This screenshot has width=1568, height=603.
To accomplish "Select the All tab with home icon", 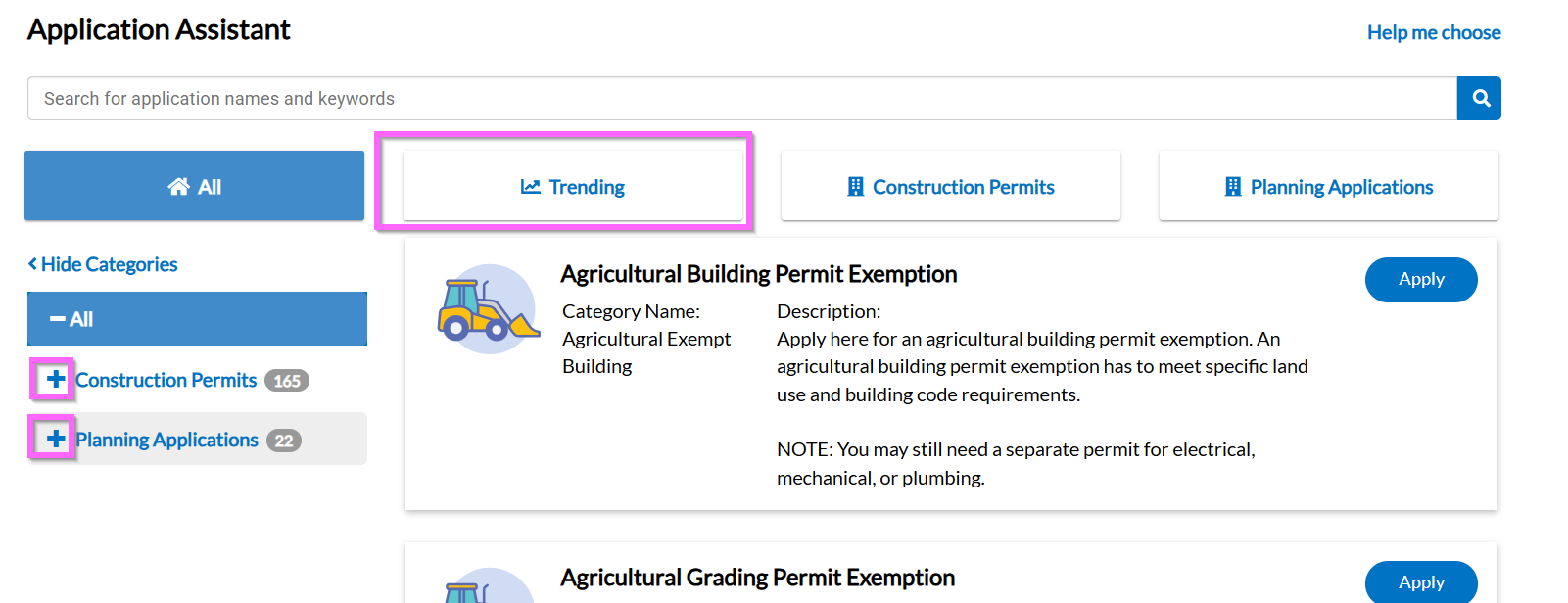I will click(x=194, y=186).
